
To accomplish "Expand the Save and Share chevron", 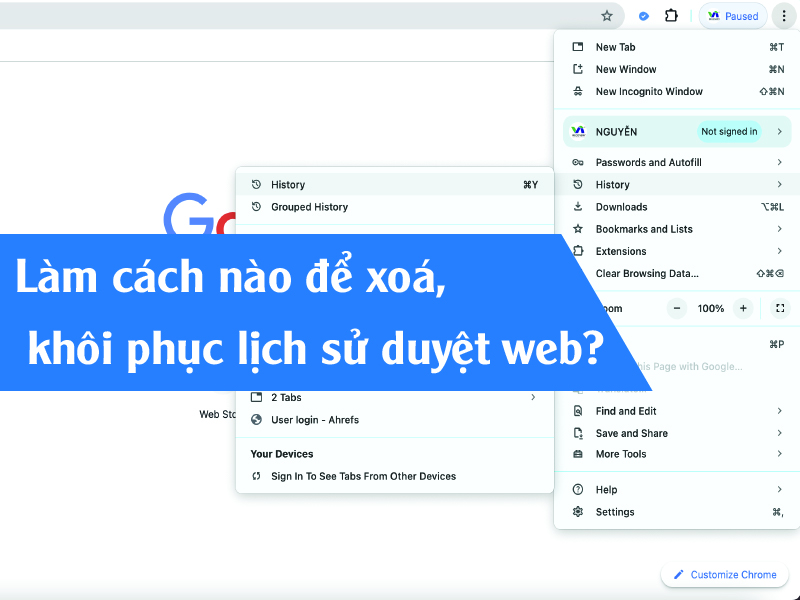I will click(x=780, y=433).
